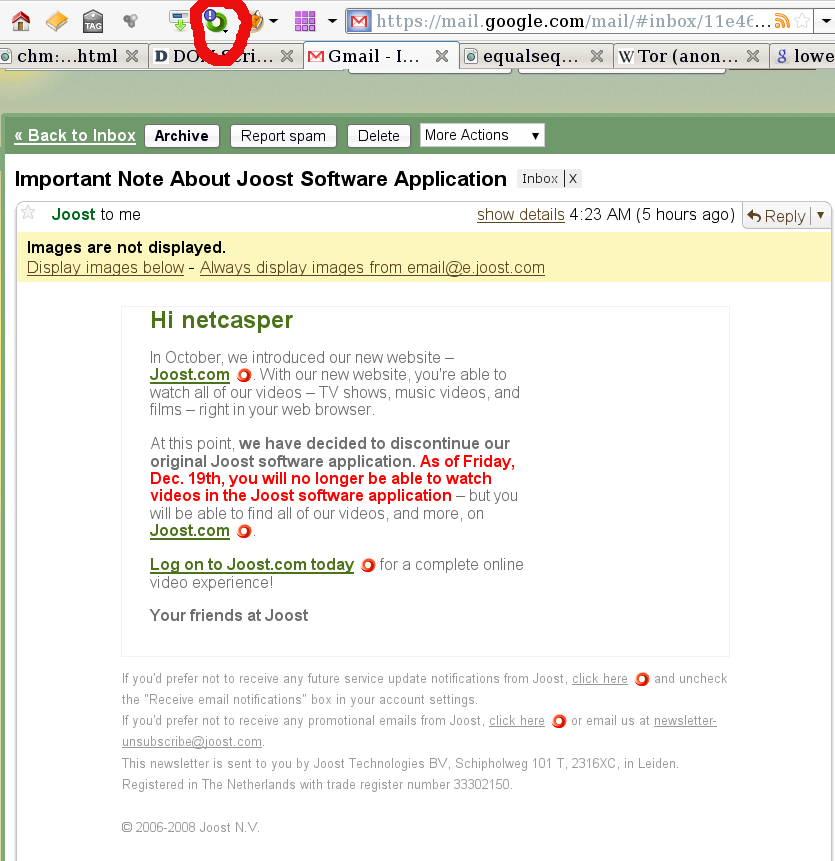Click the green reload icon with exclamation badge
Screen dimensions: 835x861
pos(216,21)
